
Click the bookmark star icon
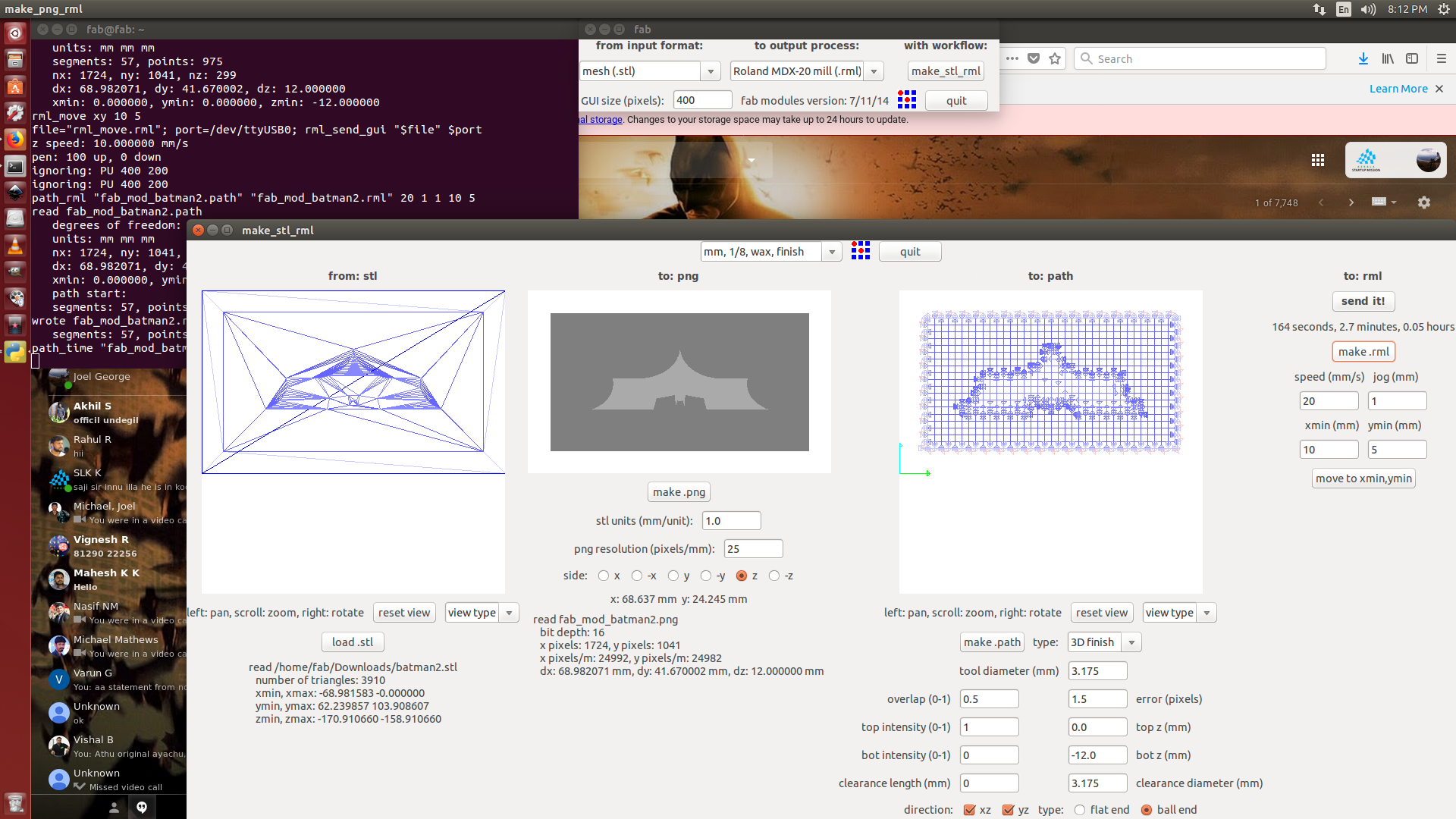click(1054, 58)
